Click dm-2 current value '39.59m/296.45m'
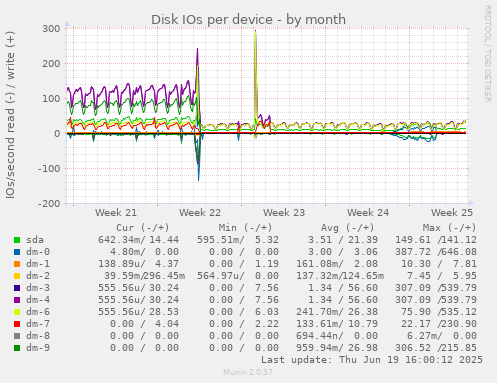Viewport: 497px width, 383px height. [x=144, y=276]
